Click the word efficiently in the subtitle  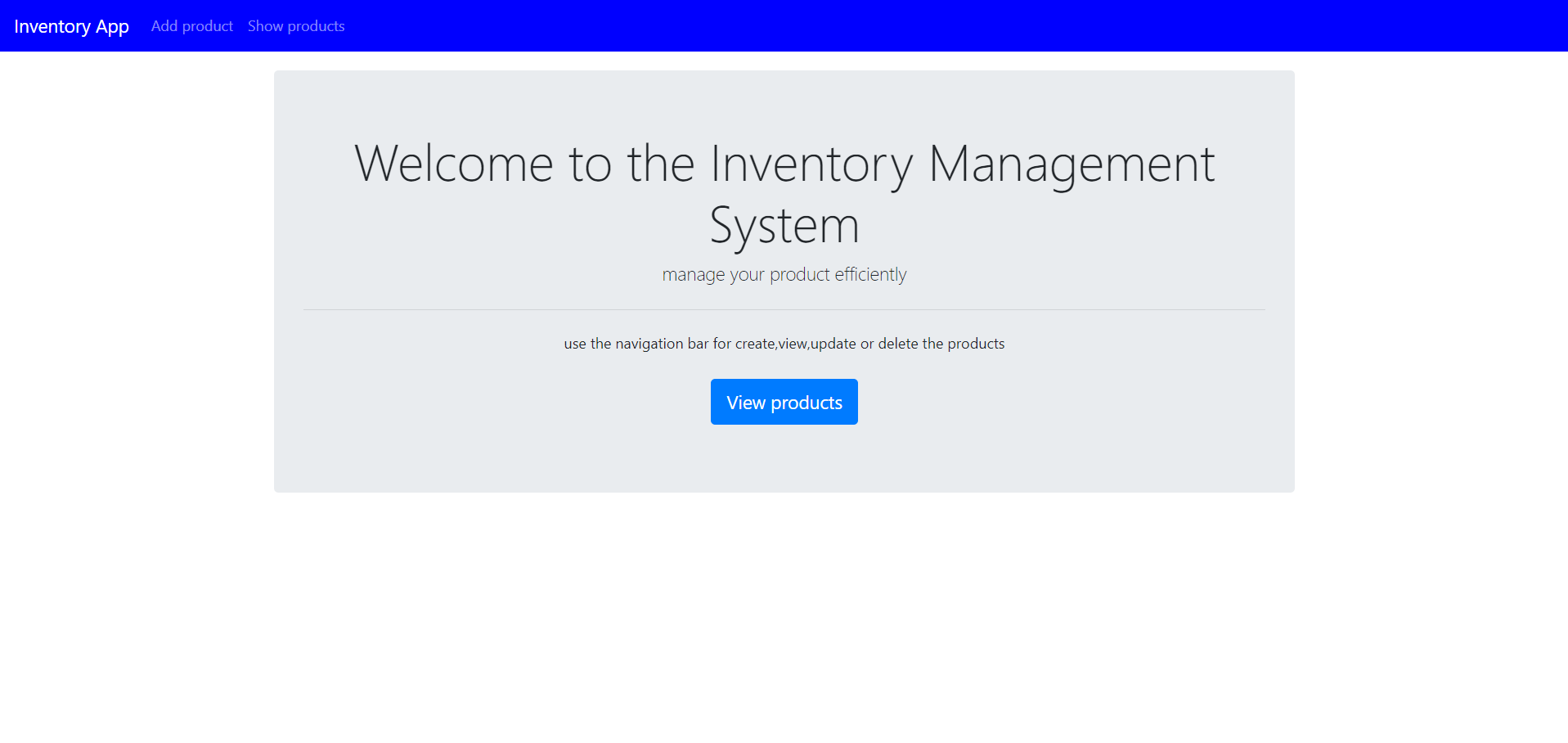870,274
